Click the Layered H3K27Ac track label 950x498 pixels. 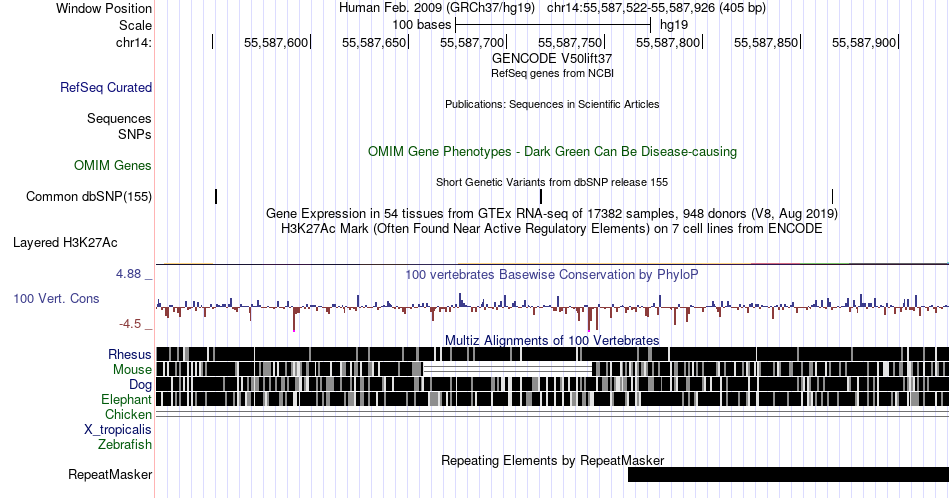point(65,242)
